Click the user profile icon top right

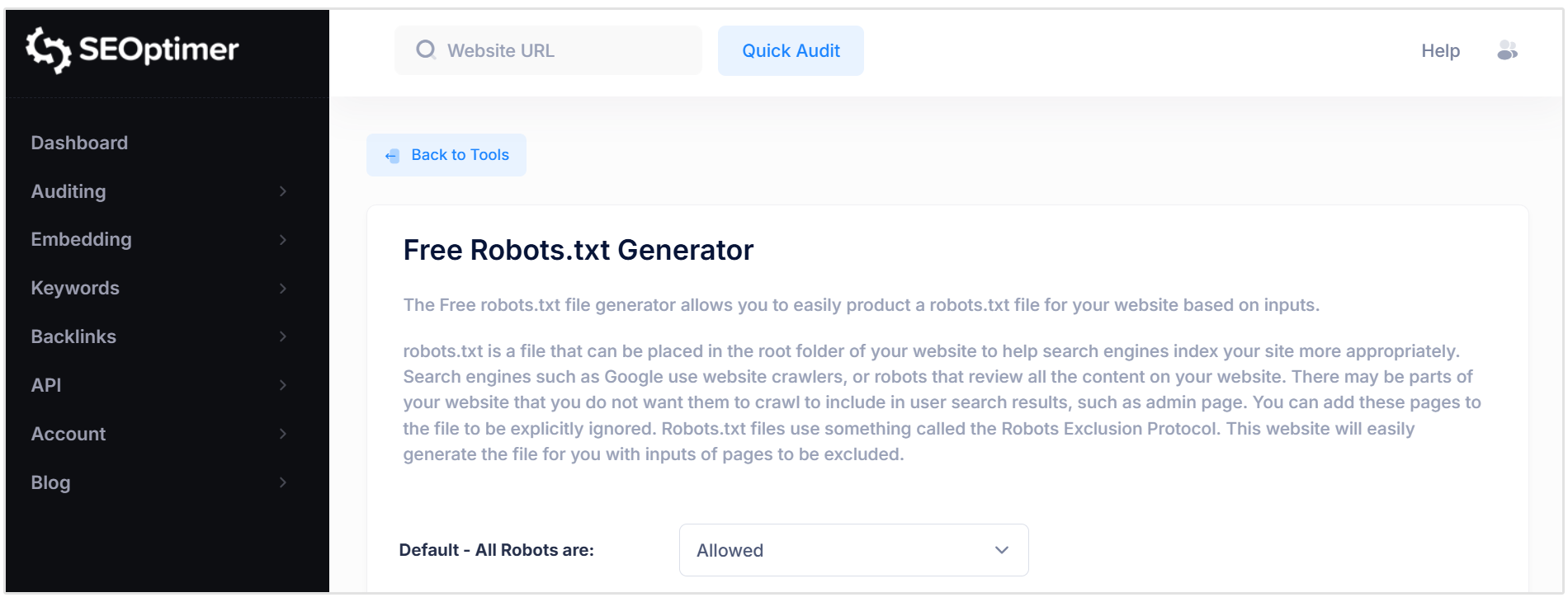click(1508, 50)
